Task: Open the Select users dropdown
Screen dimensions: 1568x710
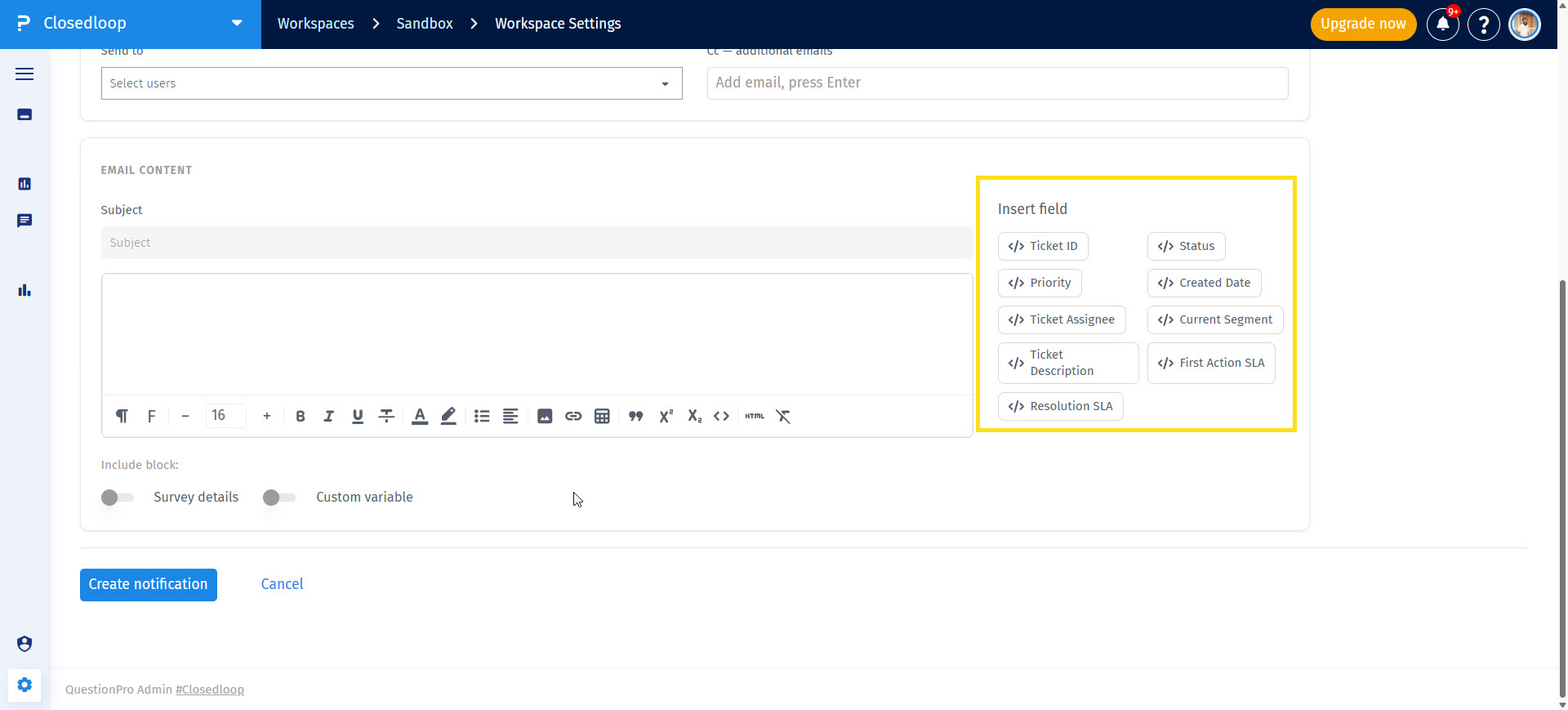Action: (391, 83)
